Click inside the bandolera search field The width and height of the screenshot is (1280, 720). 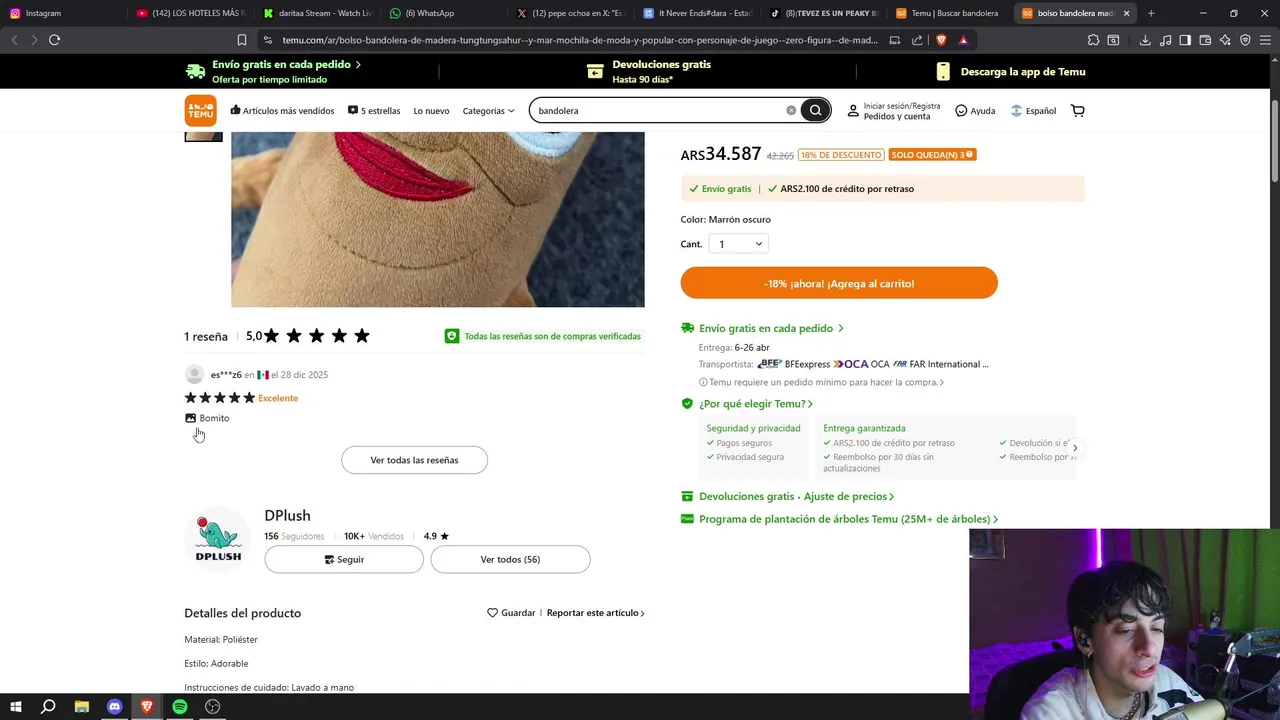[660, 111]
